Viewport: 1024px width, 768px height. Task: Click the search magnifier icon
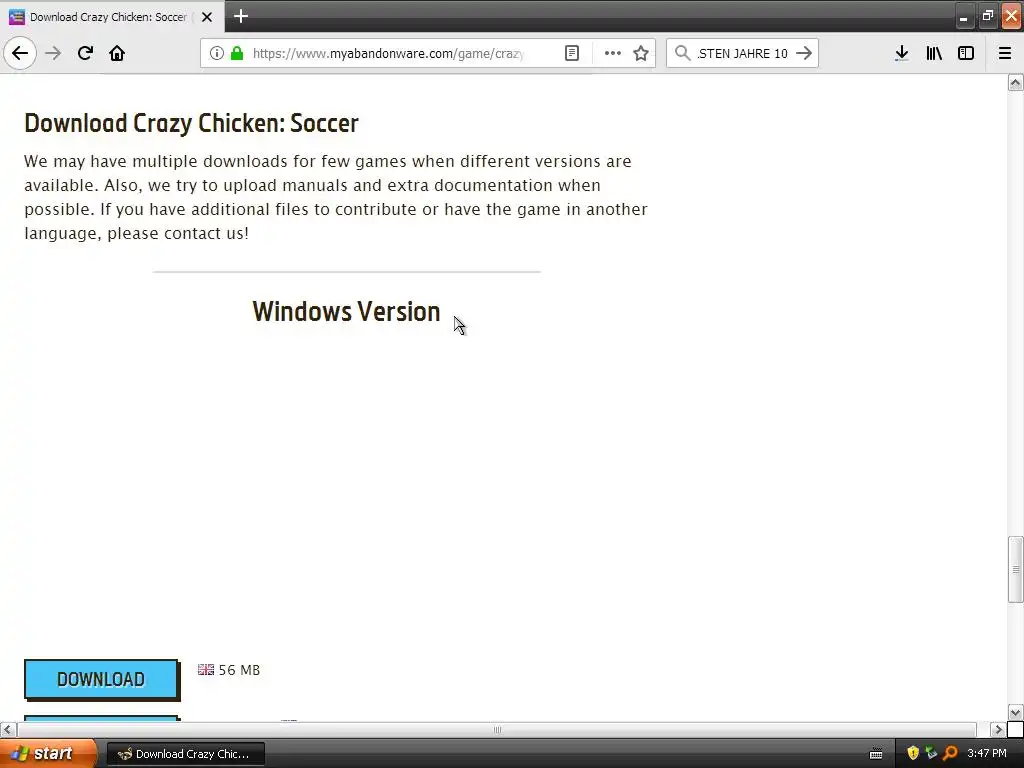[x=682, y=53]
